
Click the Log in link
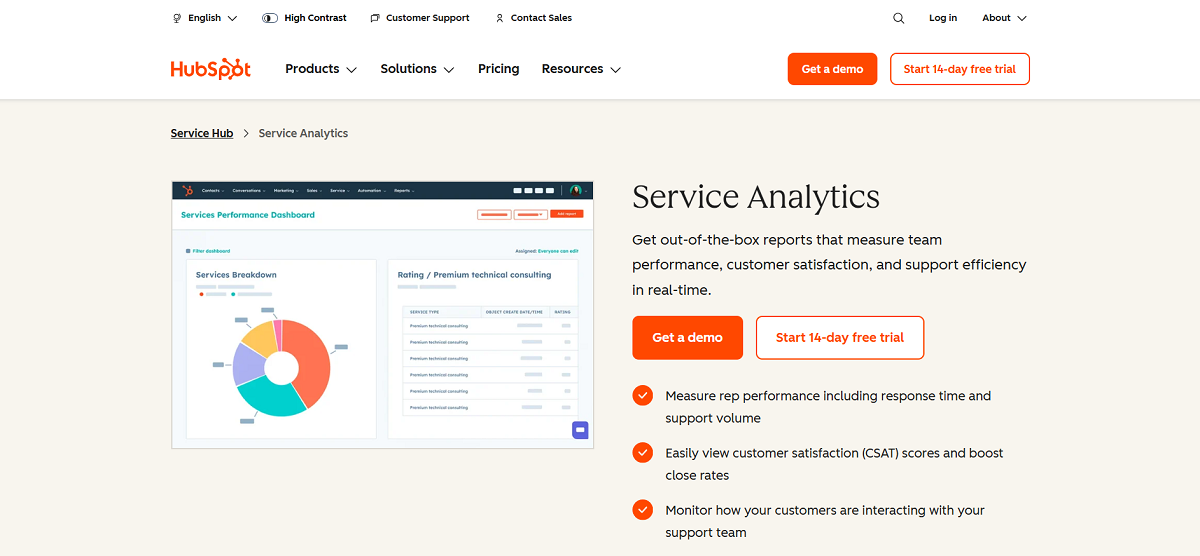(942, 18)
